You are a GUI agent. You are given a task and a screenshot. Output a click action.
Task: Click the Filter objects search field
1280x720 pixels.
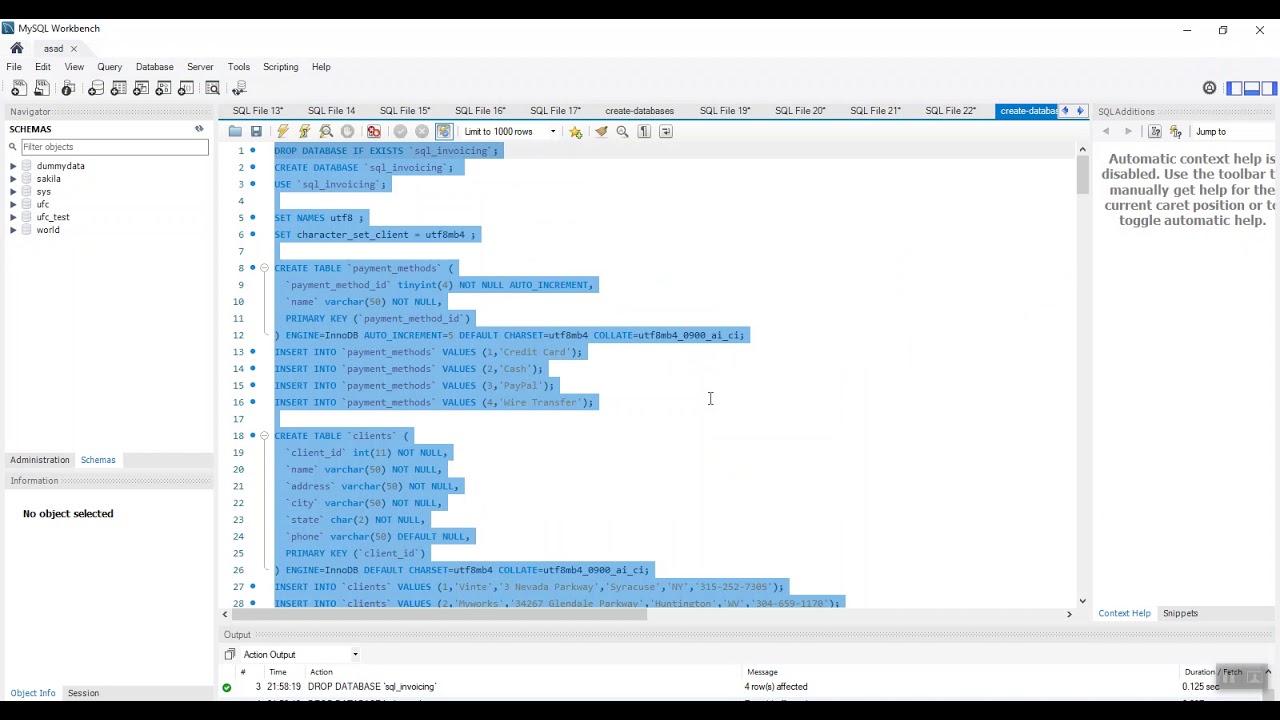pyautogui.click(x=114, y=147)
